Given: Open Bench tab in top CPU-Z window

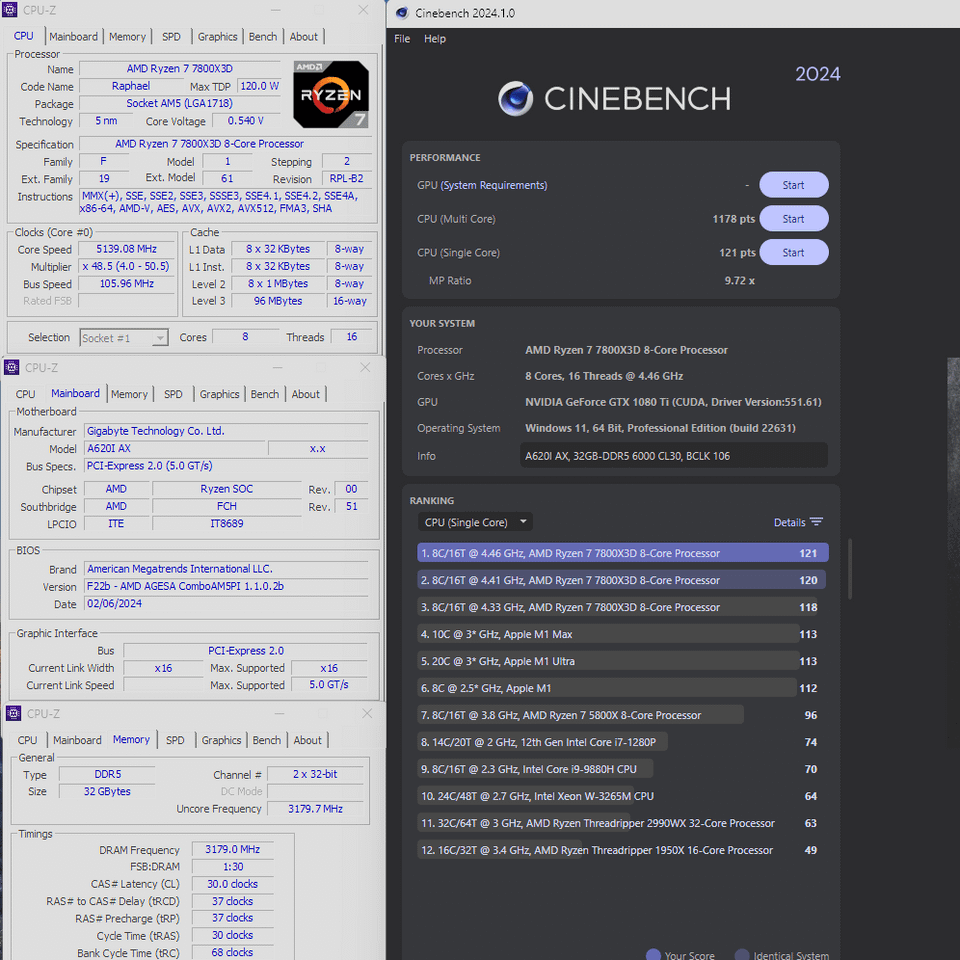Looking at the screenshot, I should (x=263, y=37).
